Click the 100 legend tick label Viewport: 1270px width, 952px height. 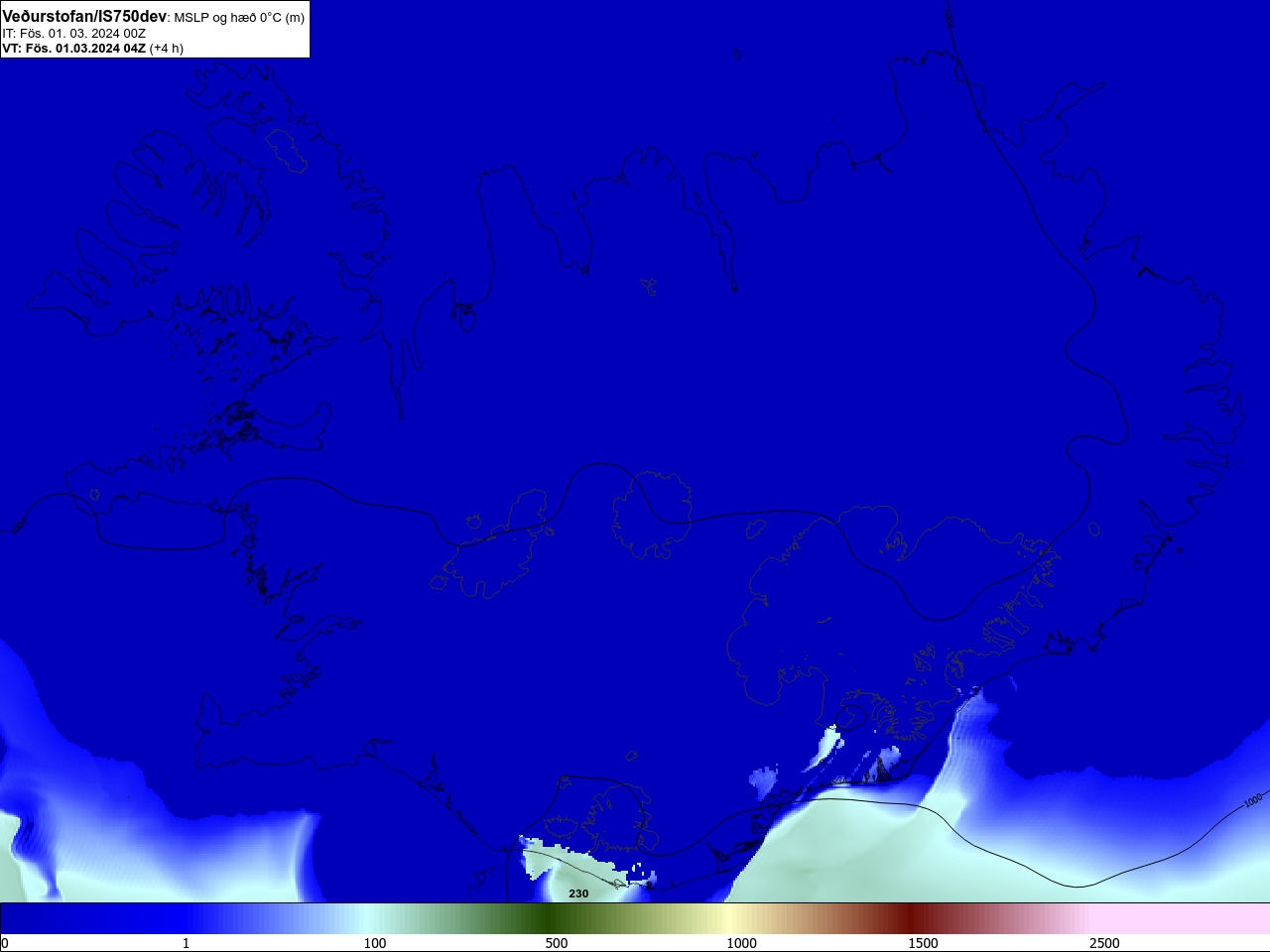click(x=375, y=943)
